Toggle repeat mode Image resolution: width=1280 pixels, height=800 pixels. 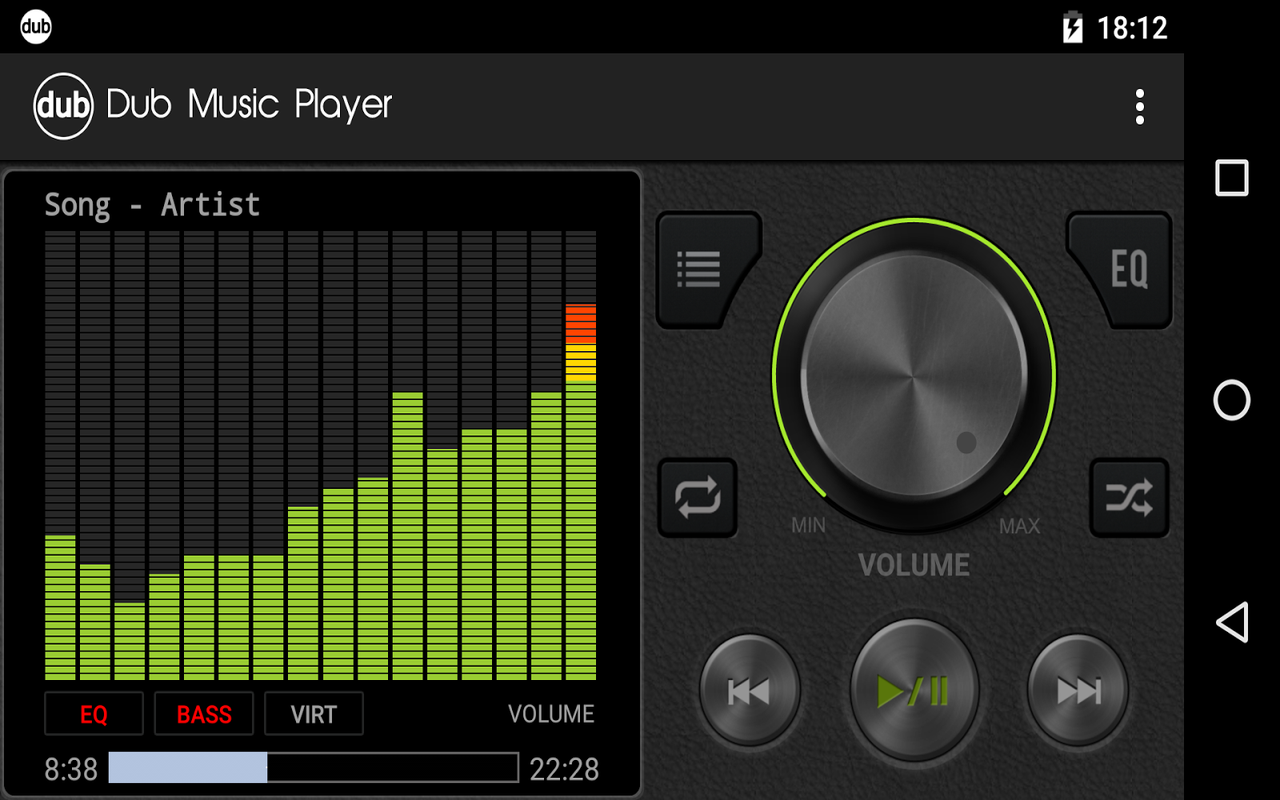tap(697, 497)
